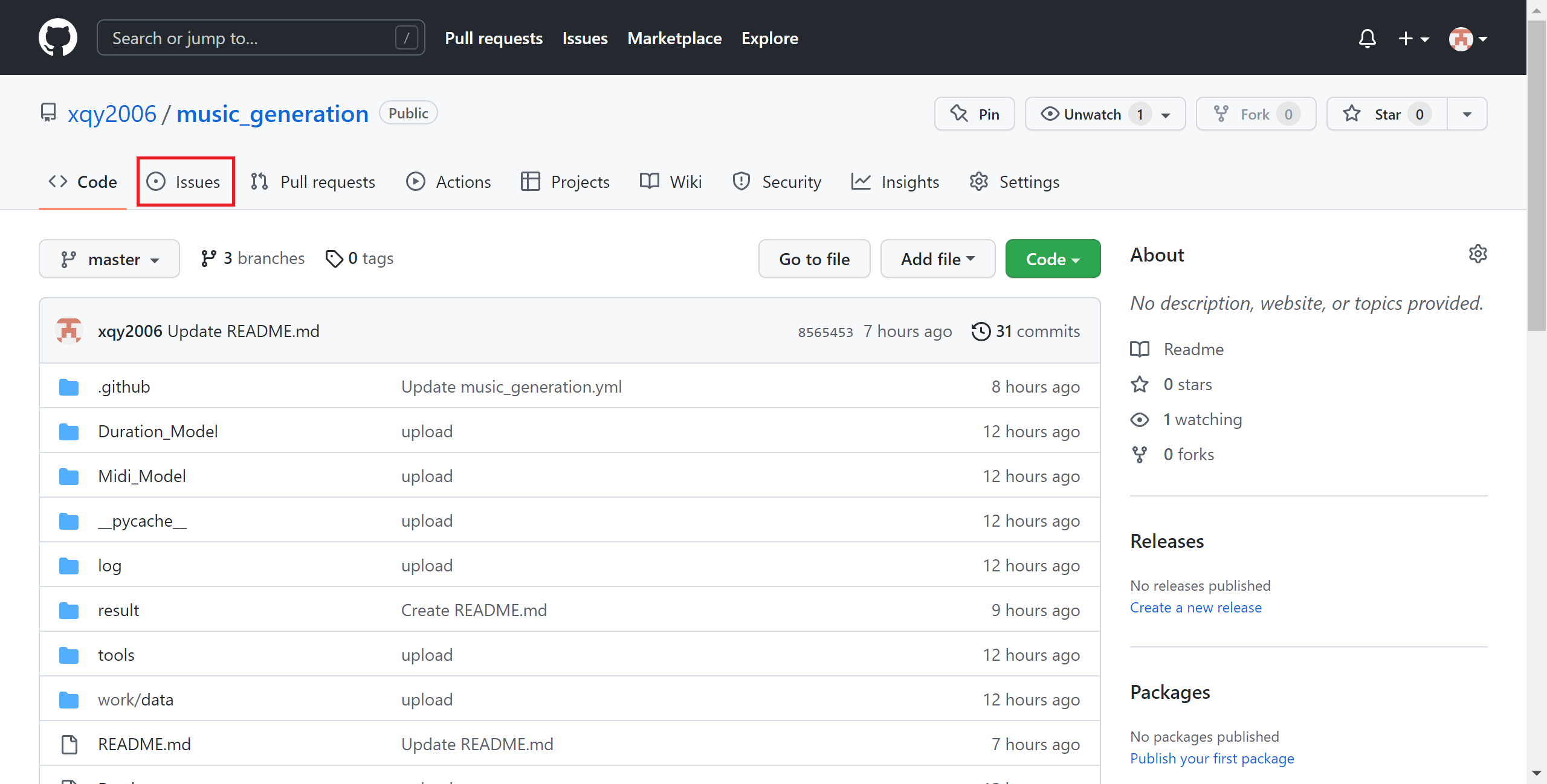
Task: Click the About settings gear icon
Action: coord(1478,254)
